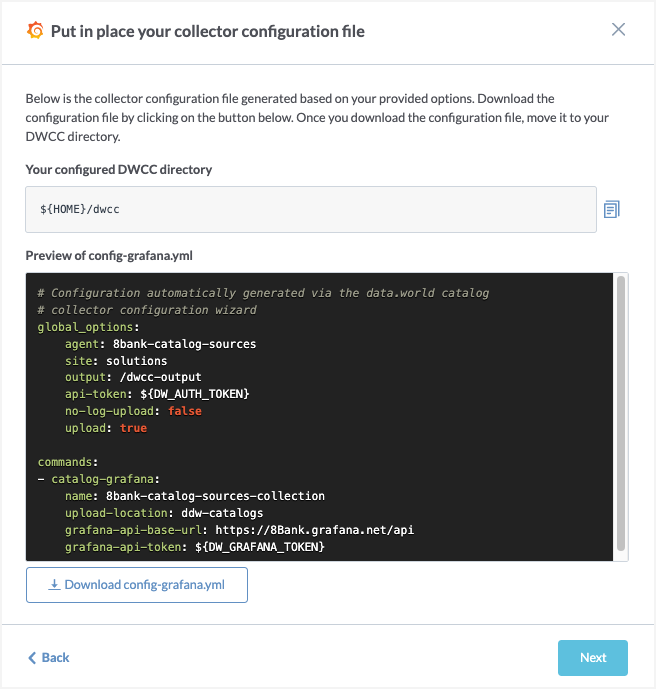Click the 'no-log-upload: false' line
This screenshot has width=656, height=689.
tap(133, 411)
